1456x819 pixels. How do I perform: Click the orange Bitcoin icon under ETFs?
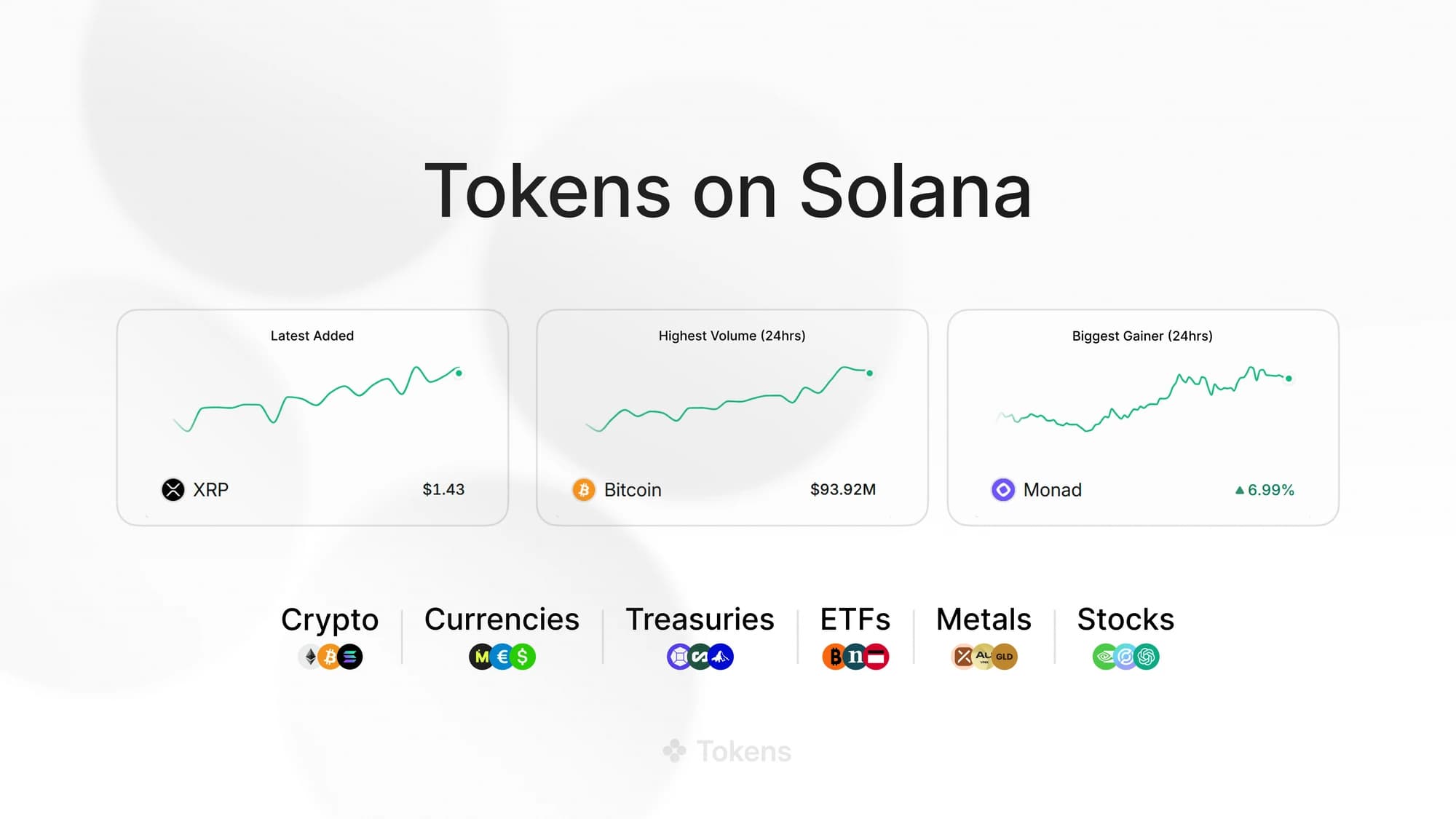pos(834,657)
